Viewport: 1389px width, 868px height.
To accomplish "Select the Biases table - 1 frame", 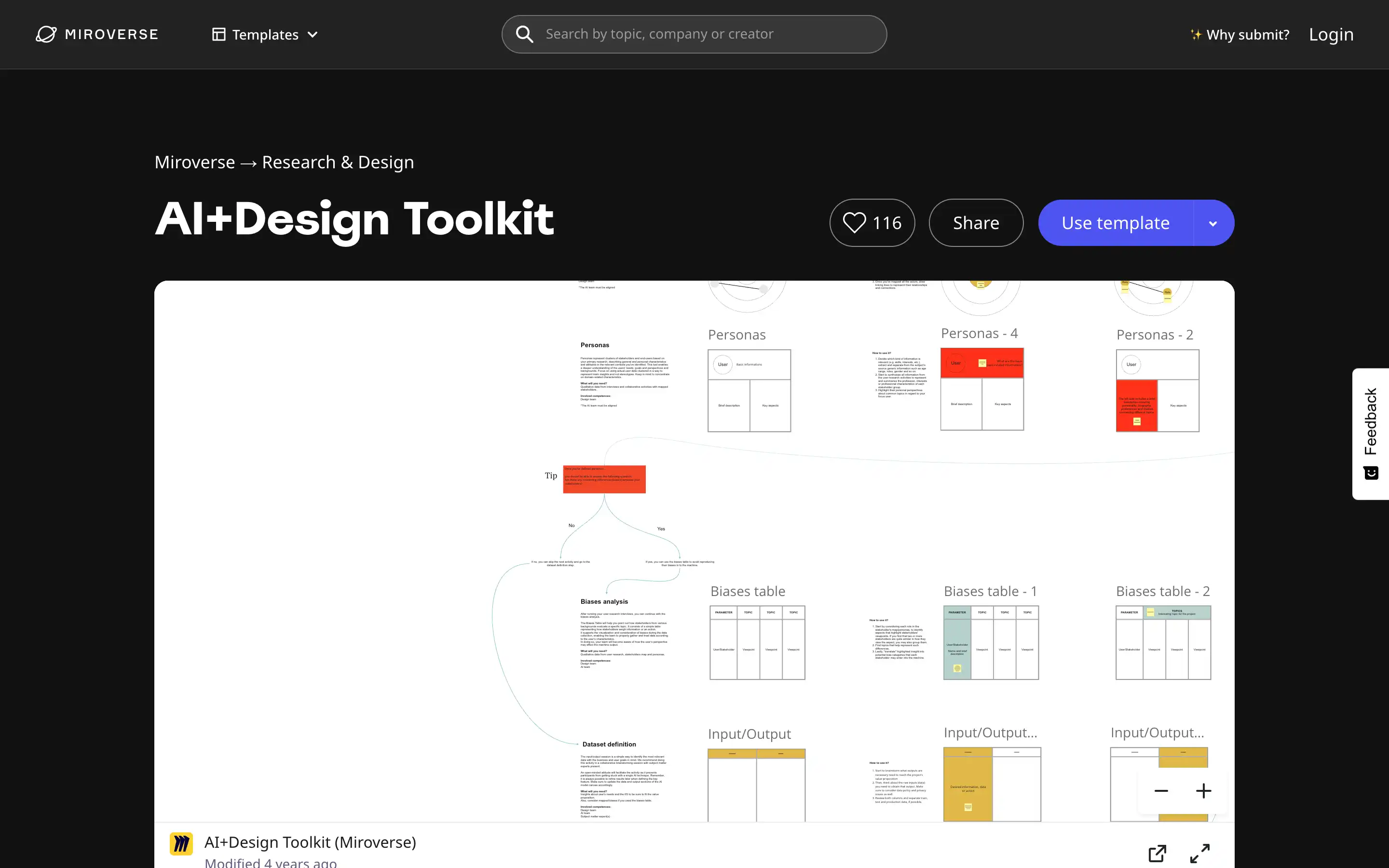I will click(x=991, y=642).
